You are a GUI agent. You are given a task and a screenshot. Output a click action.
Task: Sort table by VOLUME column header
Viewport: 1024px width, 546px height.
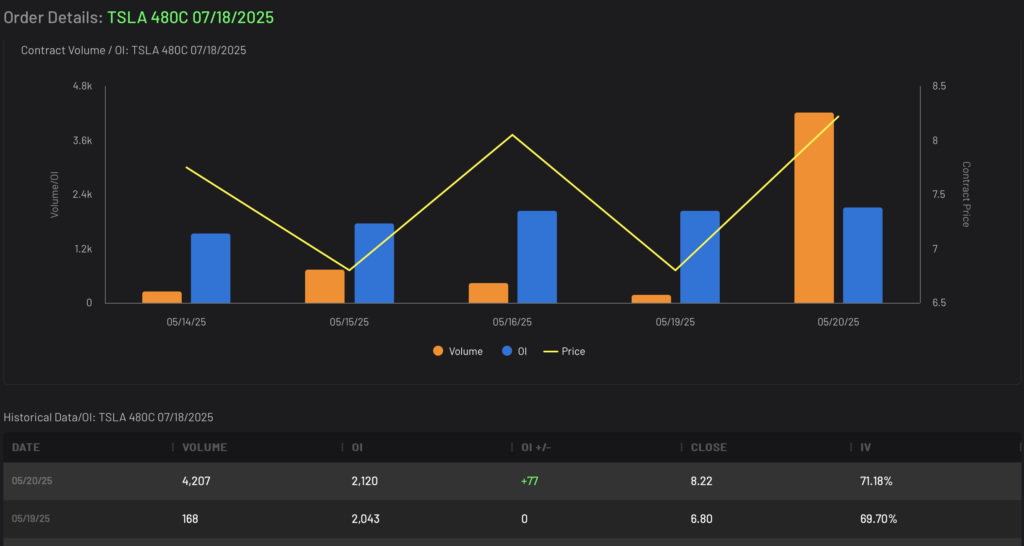click(204, 447)
